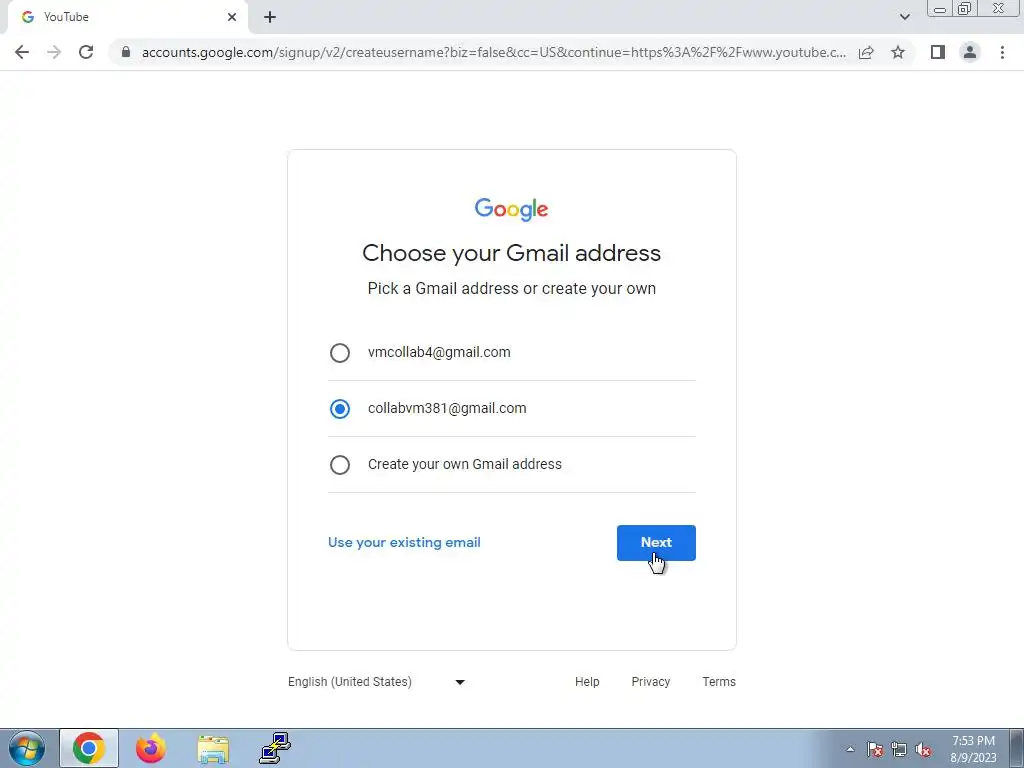The image size is (1024, 768).
Task: Open the Chrome three-dot menu
Action: point(1002,52)
